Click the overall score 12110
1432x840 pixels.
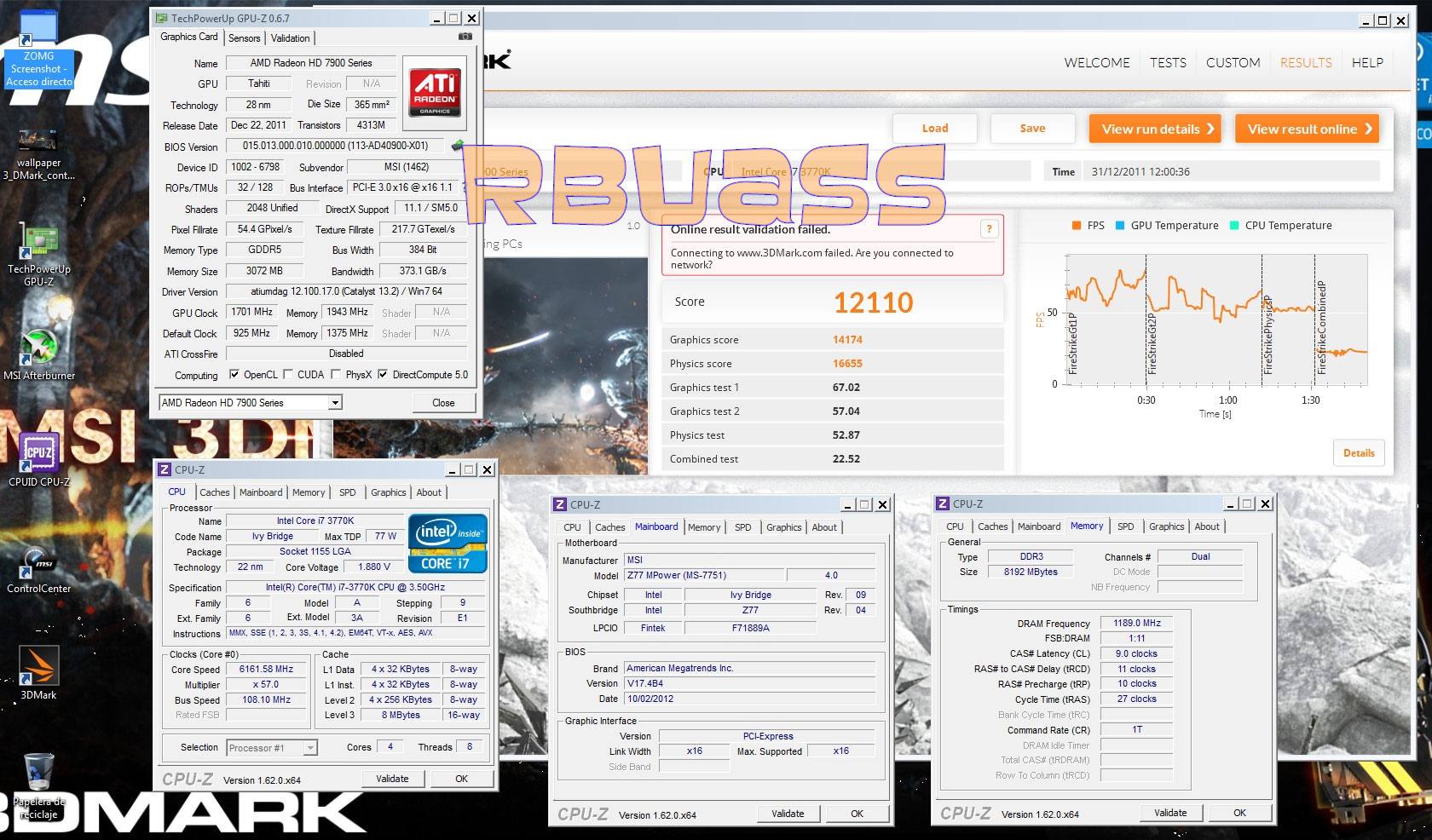tap(873, 302)
